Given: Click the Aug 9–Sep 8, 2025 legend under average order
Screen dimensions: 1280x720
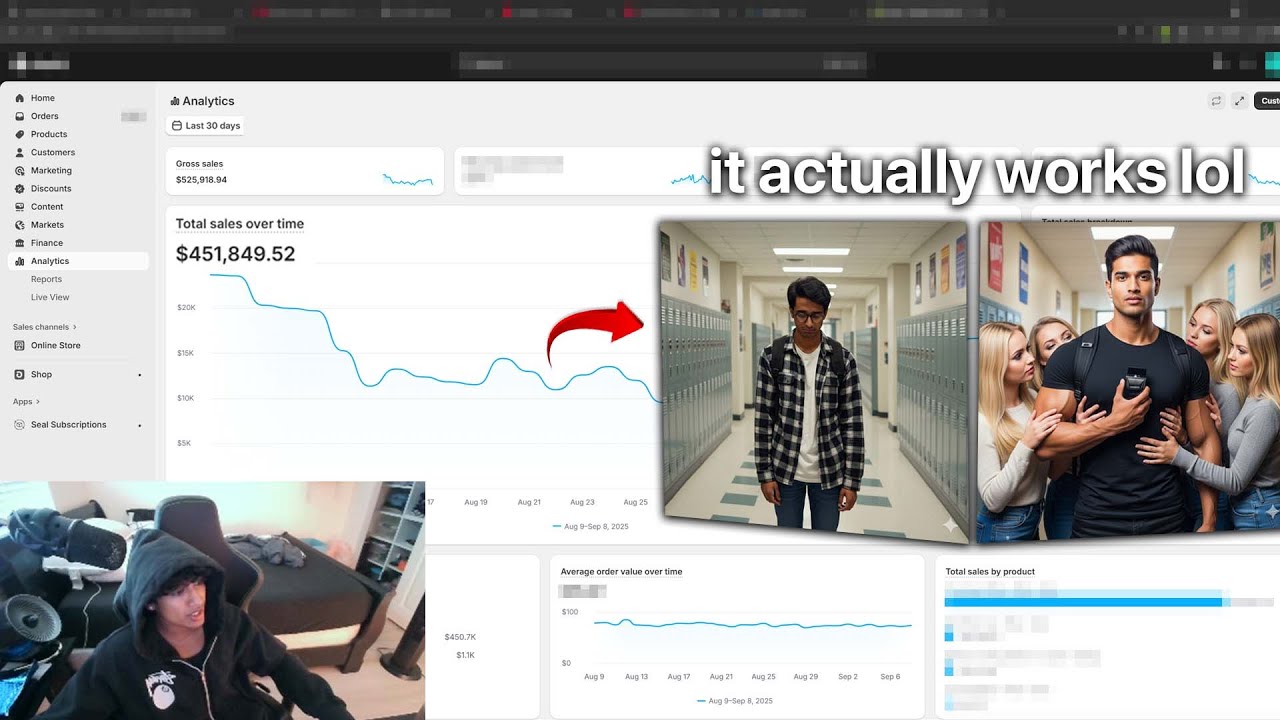Looking at the screenshot, I should [x=735, y=701].
